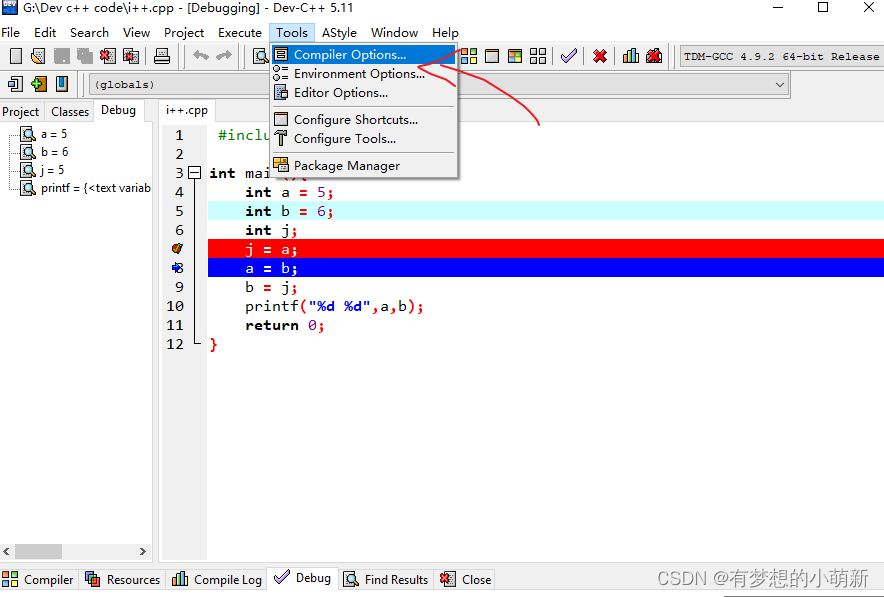Screen dimensions: 884x597
Task: Choose Configure Shortcuts... menu entry
Action: 364,120
